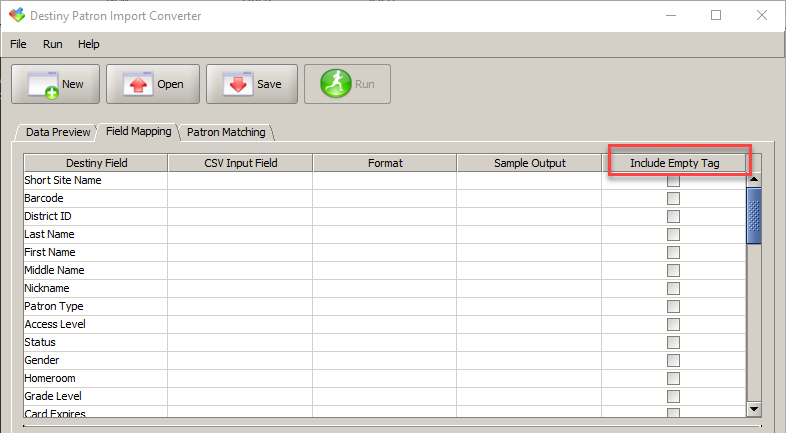Click the Open toolbar button with red up arrow

[153, 84]
